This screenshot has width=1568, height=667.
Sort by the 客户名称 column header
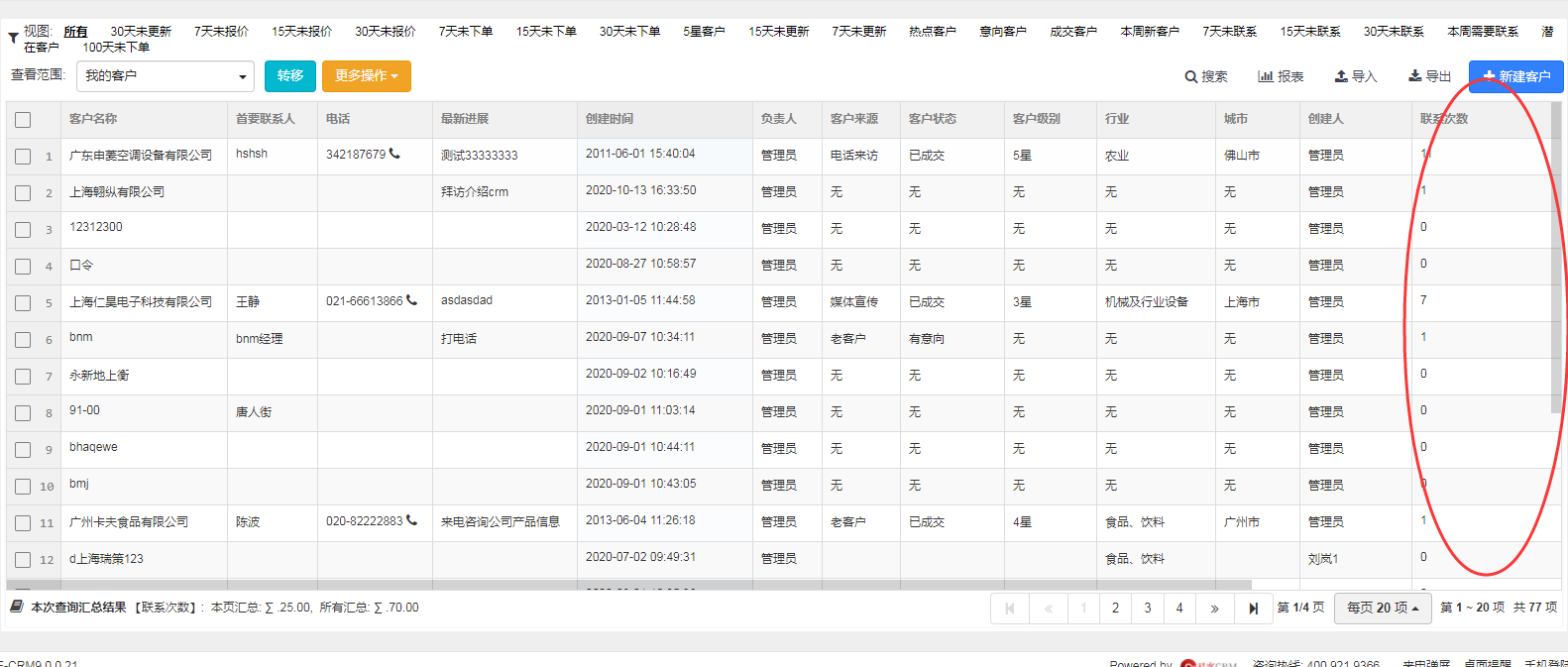click(x=93, y=119)
